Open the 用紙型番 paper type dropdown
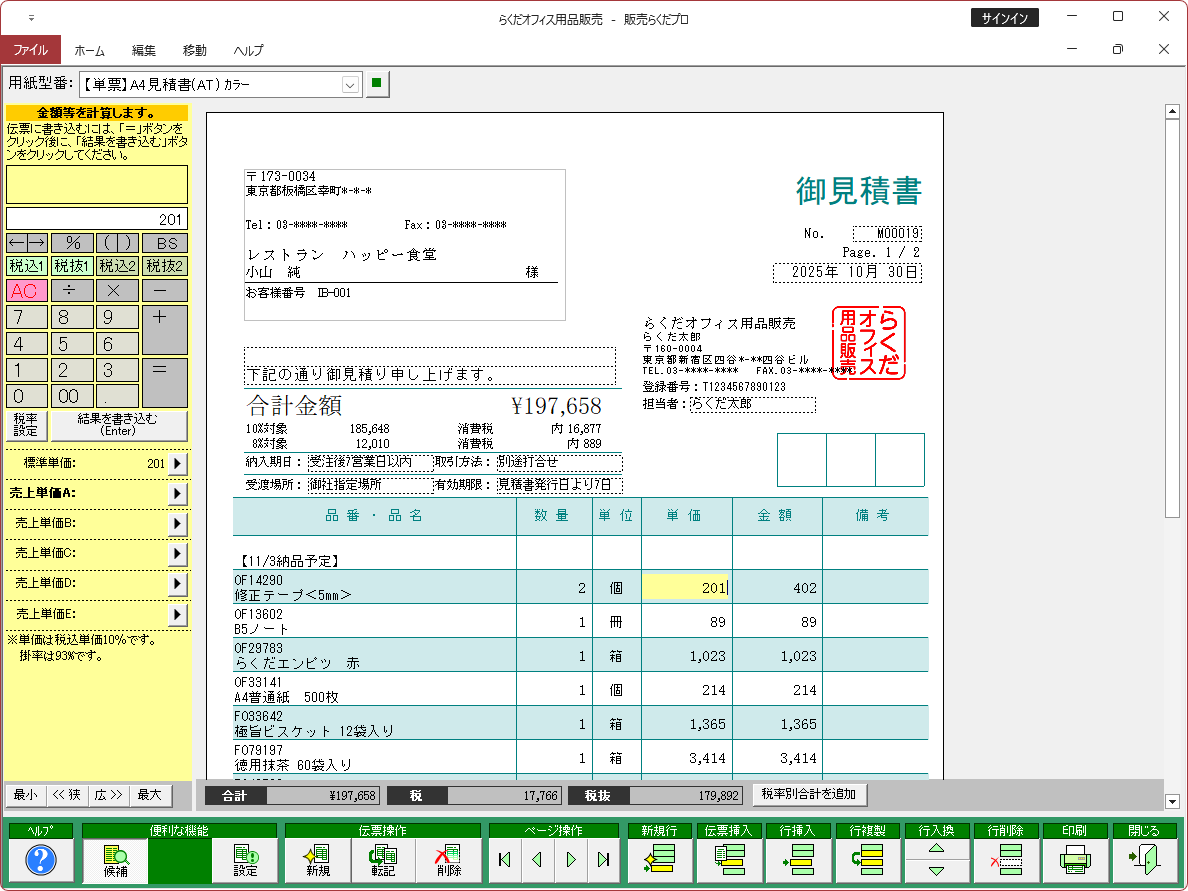The height and width of the screenshot is (891, 1188). pyautogui.click(x=350, y=85)
